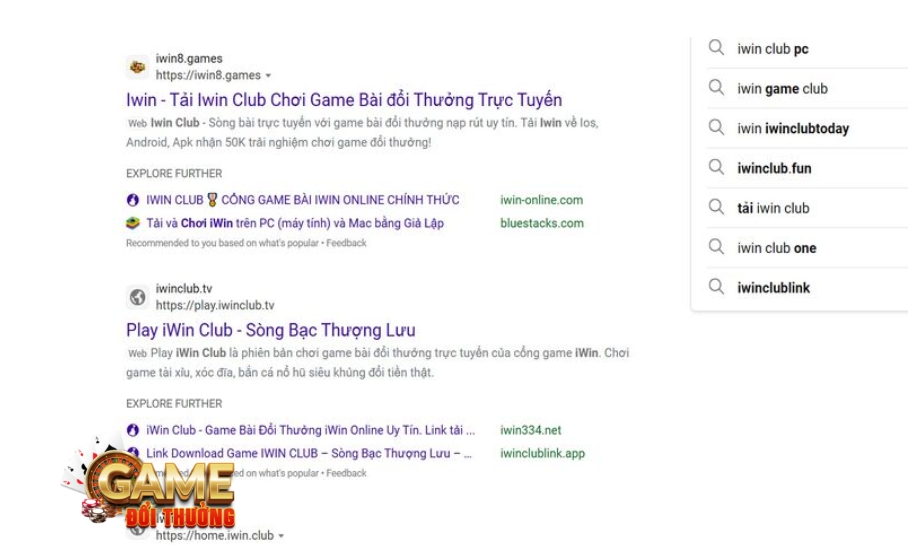This screenshot has width=913, height=549.
Task: Open "Link Download Game IWIN CLUB" link
Action: point(308,453)
